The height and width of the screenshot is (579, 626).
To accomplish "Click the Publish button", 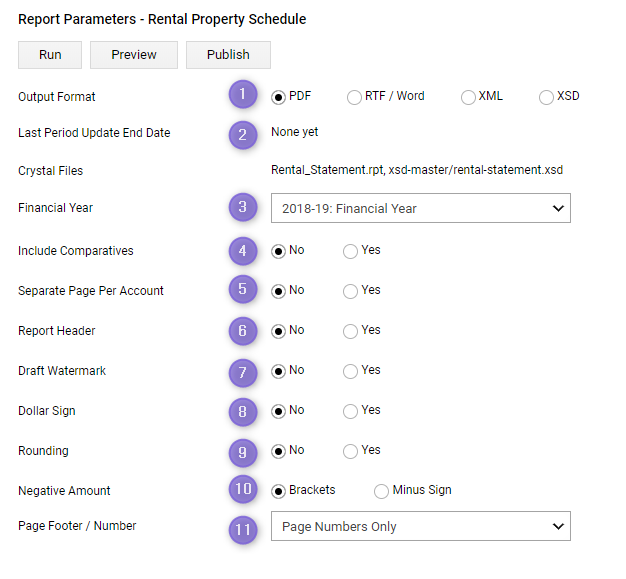I will coord(228,55).
